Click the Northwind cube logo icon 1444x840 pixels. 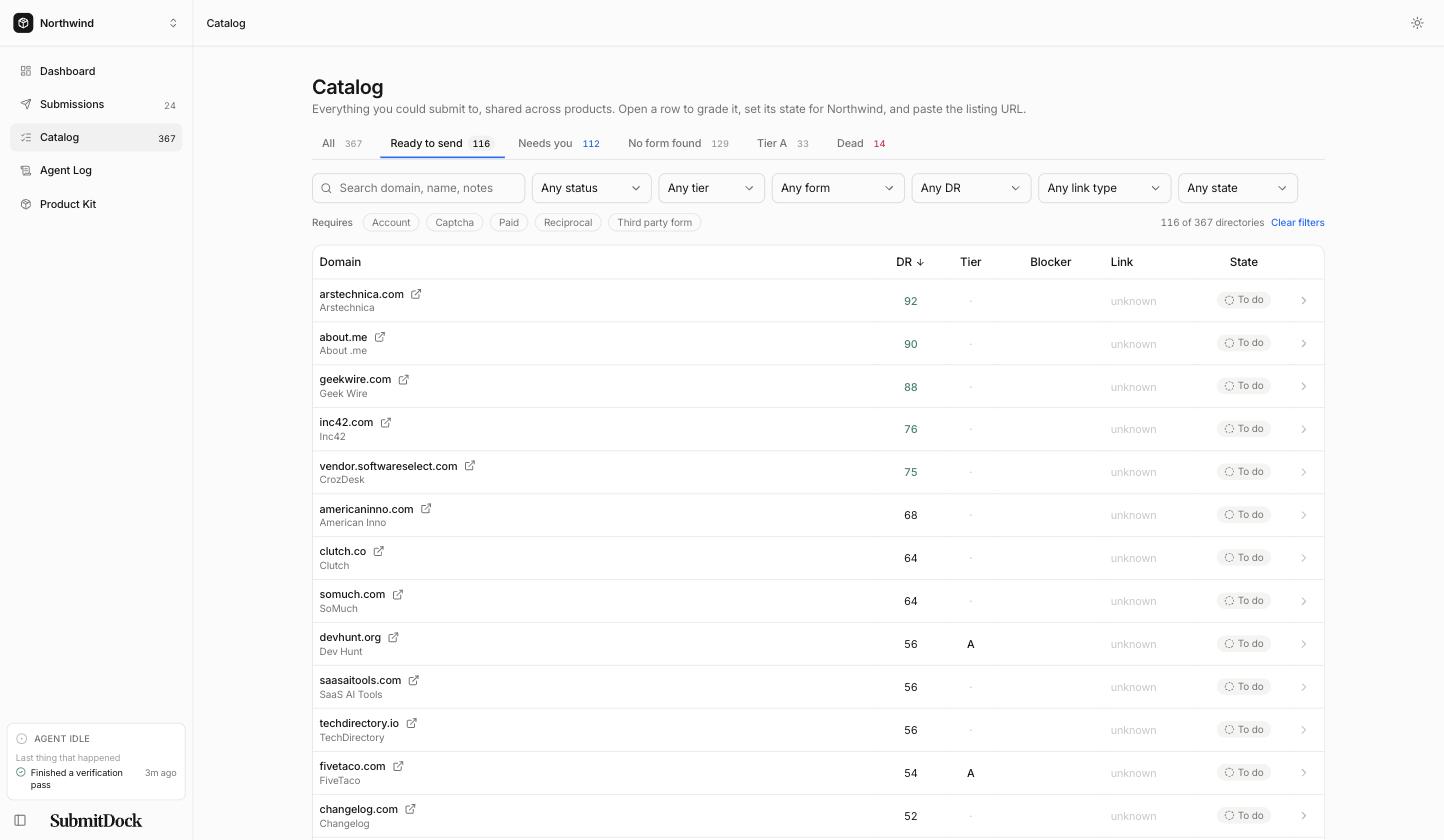(23, 23)
